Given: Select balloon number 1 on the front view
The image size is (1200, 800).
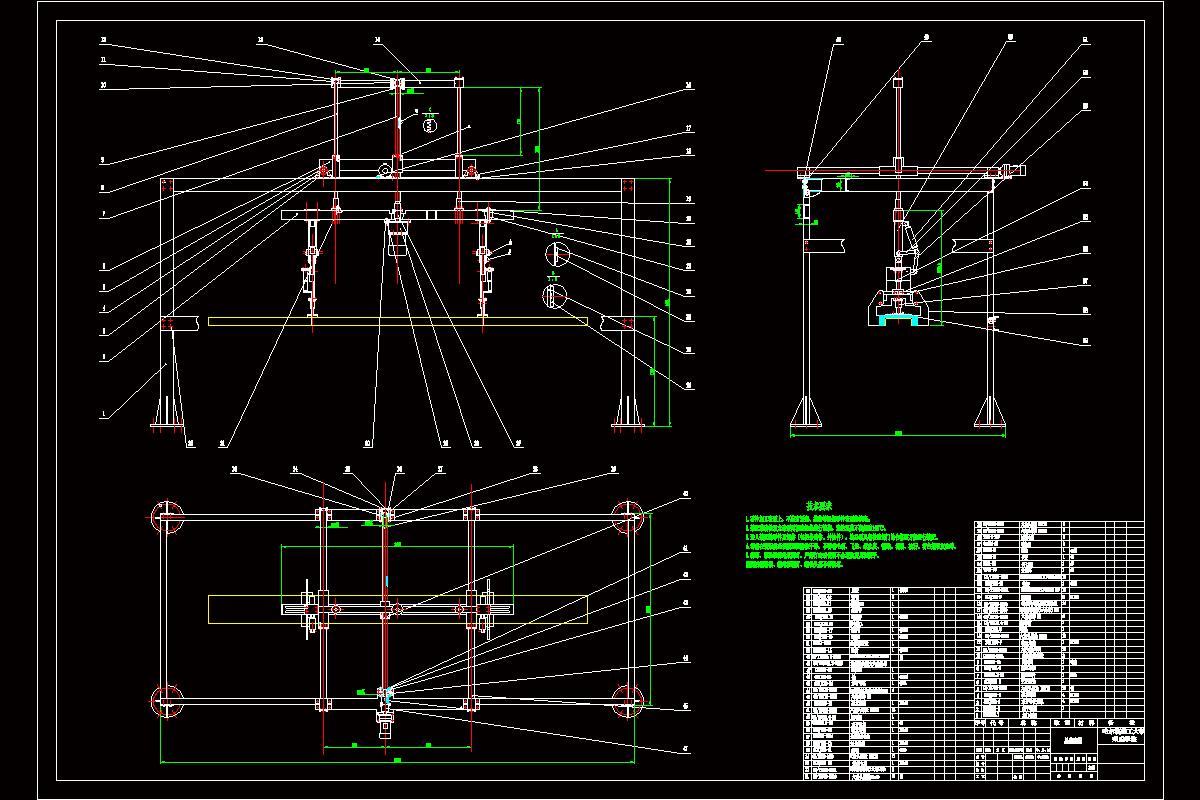Looking at the screenshot, I should click(x=103, y=410).
